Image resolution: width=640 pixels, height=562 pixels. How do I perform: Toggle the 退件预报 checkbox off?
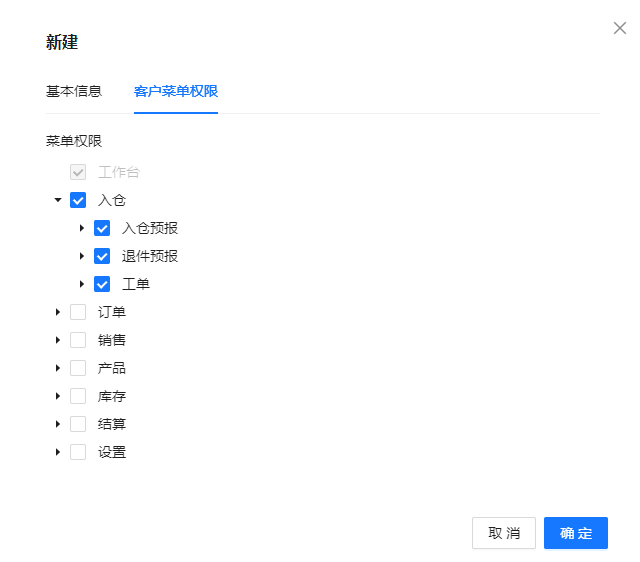[102, 256]
